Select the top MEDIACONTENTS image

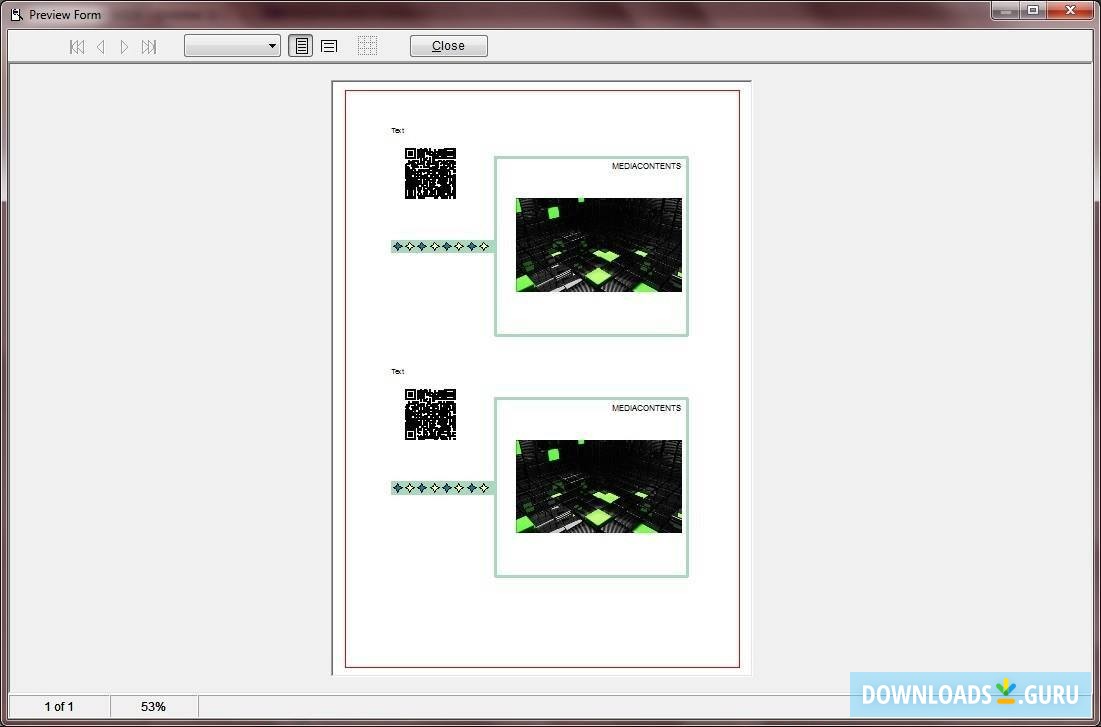tap(597, 243)
